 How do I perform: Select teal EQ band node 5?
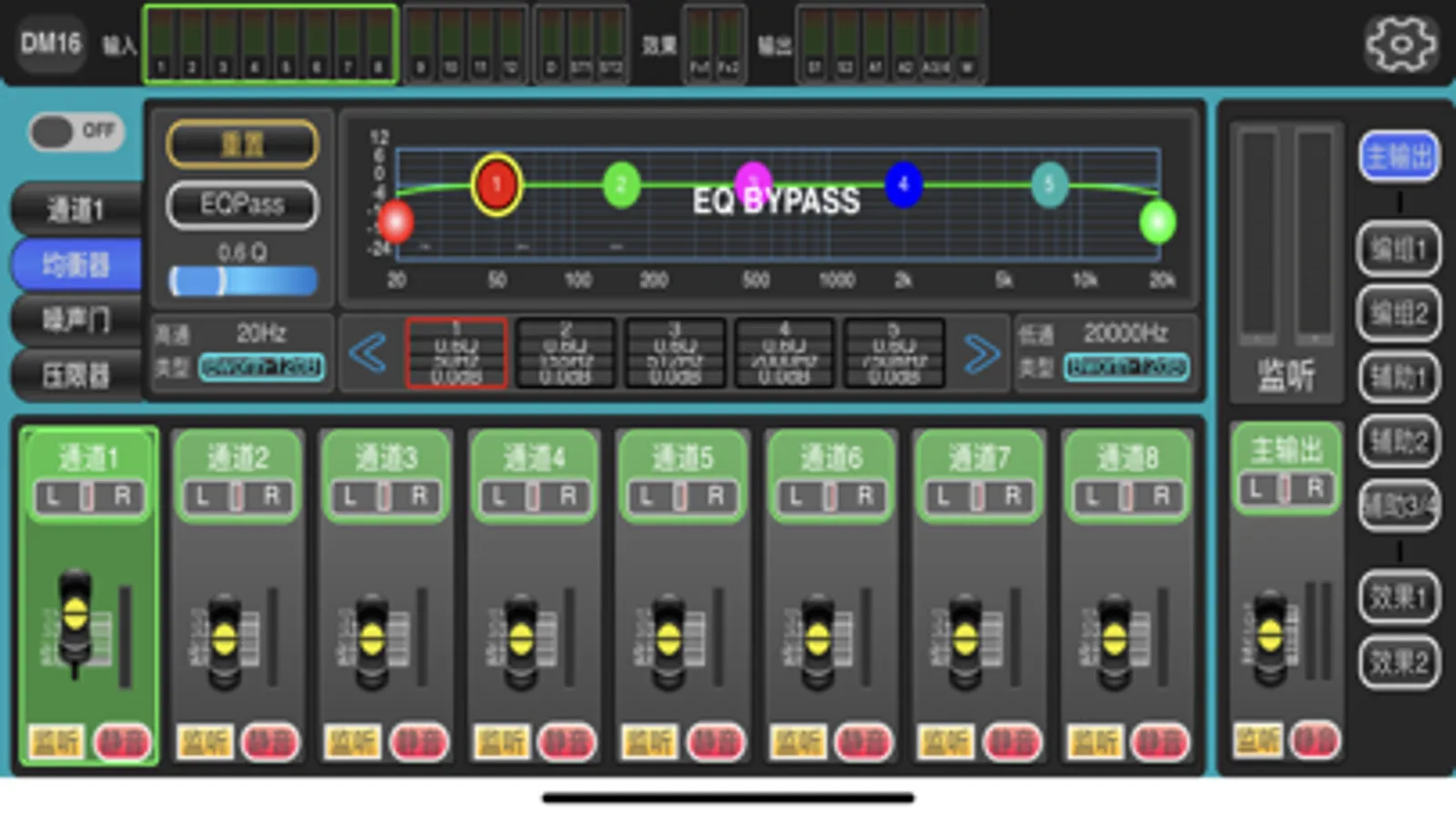click(x=1049, y=185)
